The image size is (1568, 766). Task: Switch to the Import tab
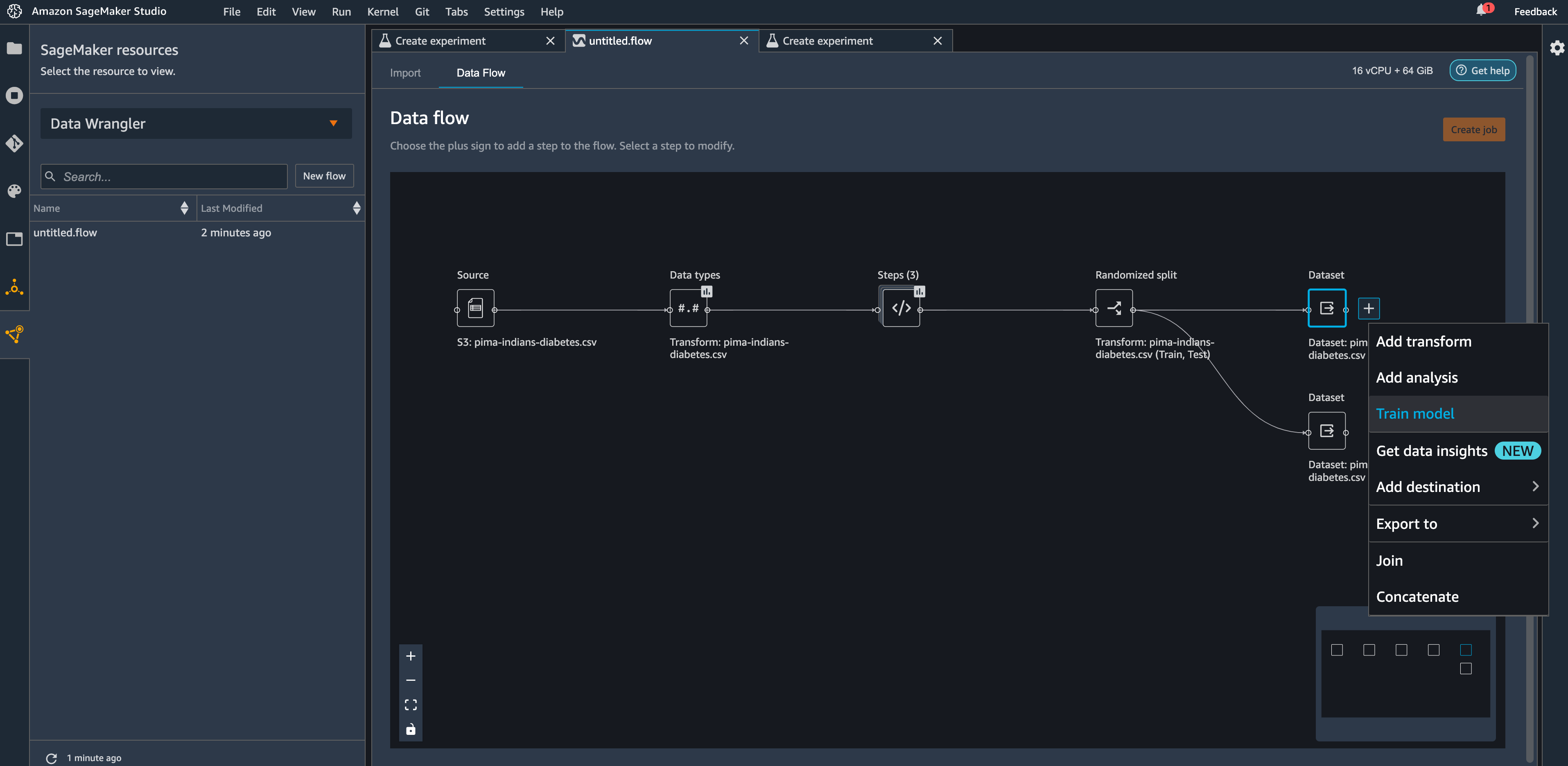tap(405, 73)
